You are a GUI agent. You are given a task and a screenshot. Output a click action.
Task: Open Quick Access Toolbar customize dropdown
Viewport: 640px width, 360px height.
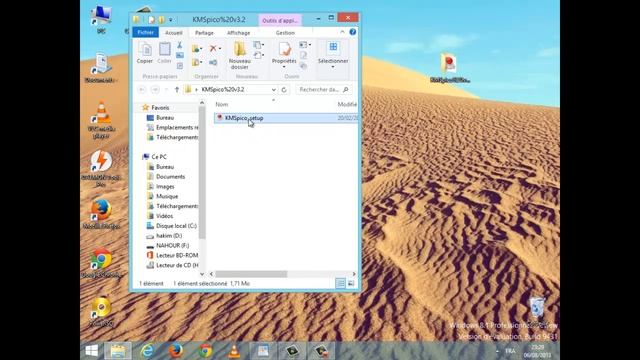[x=171, y=20]
